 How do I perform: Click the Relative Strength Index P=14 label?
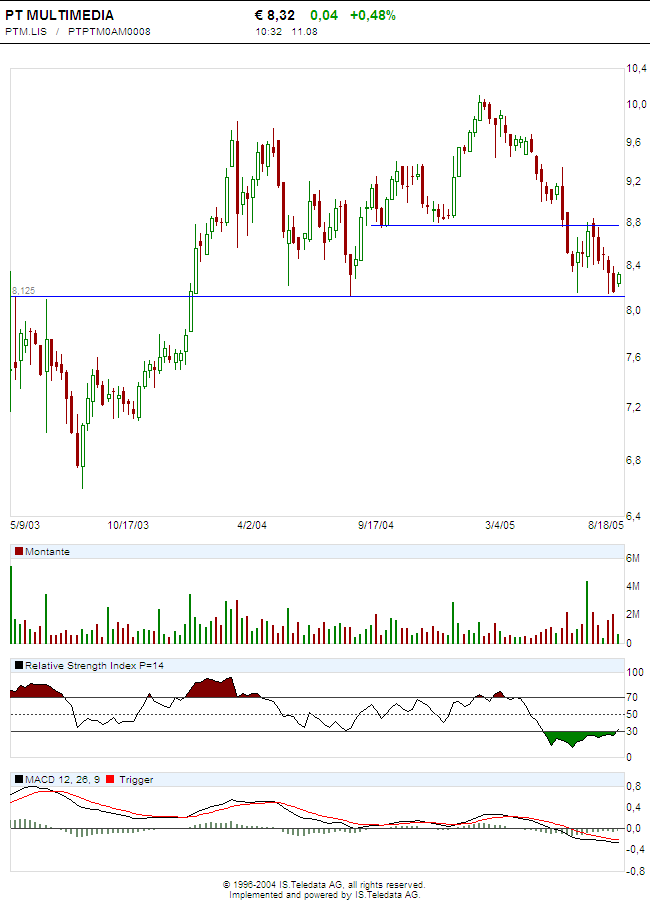point(94,666)
